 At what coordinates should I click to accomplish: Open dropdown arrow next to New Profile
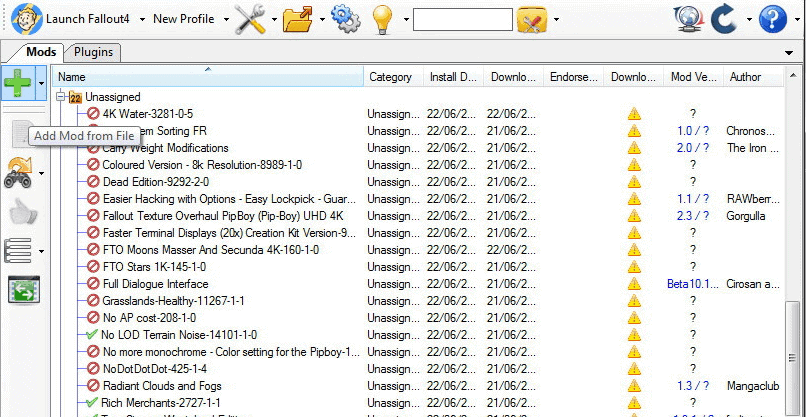pyautogui.click(x=226, y=20)
